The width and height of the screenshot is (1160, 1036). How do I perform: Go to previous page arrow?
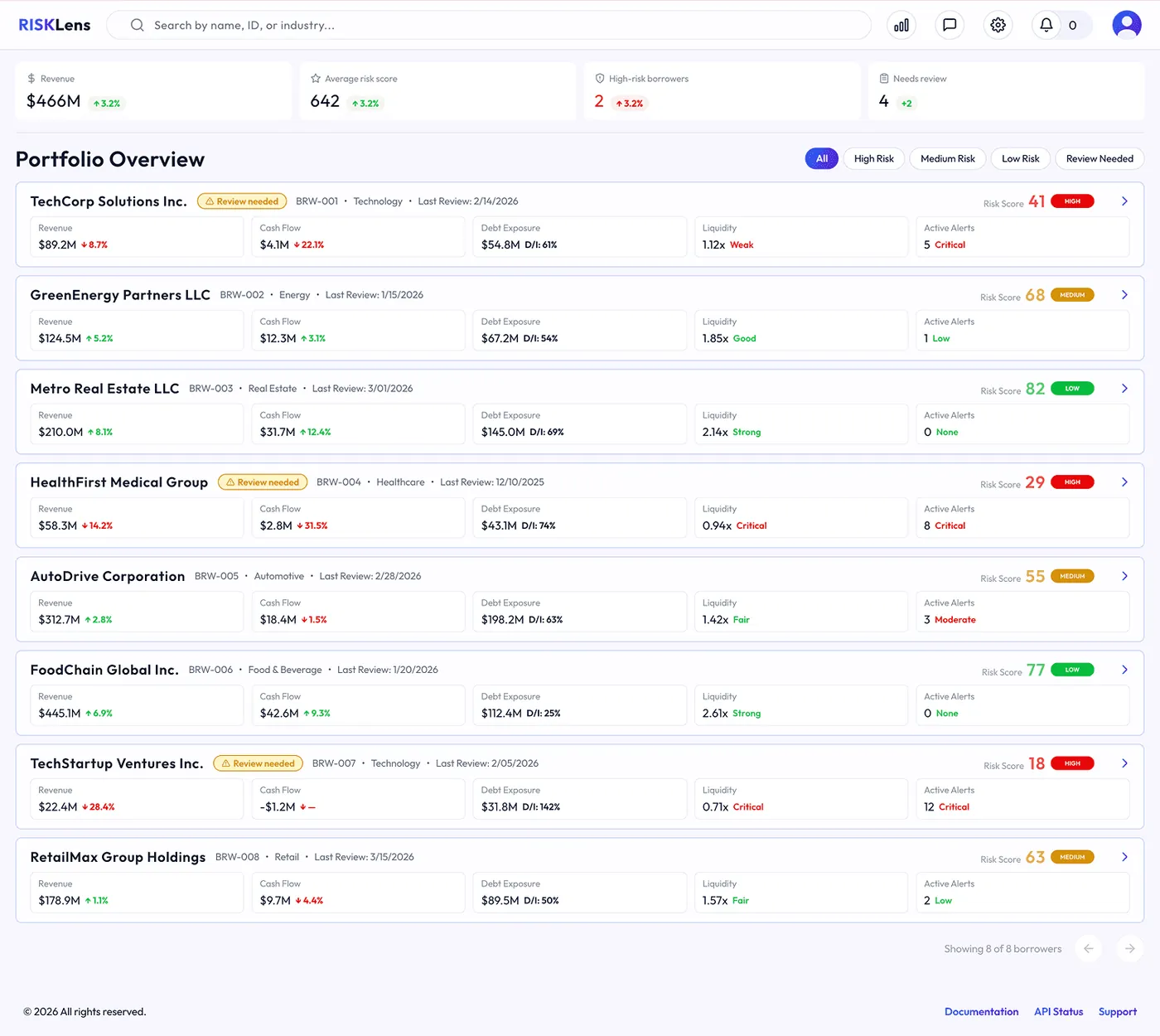tap(1089, 948)
